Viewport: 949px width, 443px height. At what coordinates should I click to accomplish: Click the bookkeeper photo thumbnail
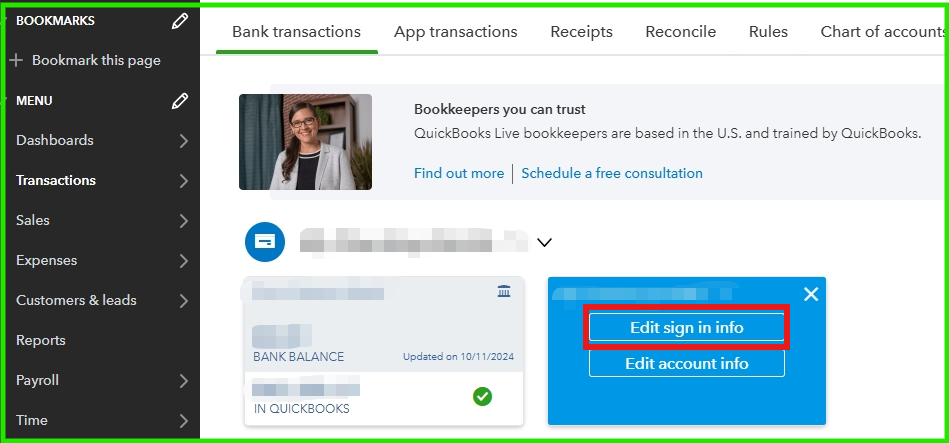[306, 142]
